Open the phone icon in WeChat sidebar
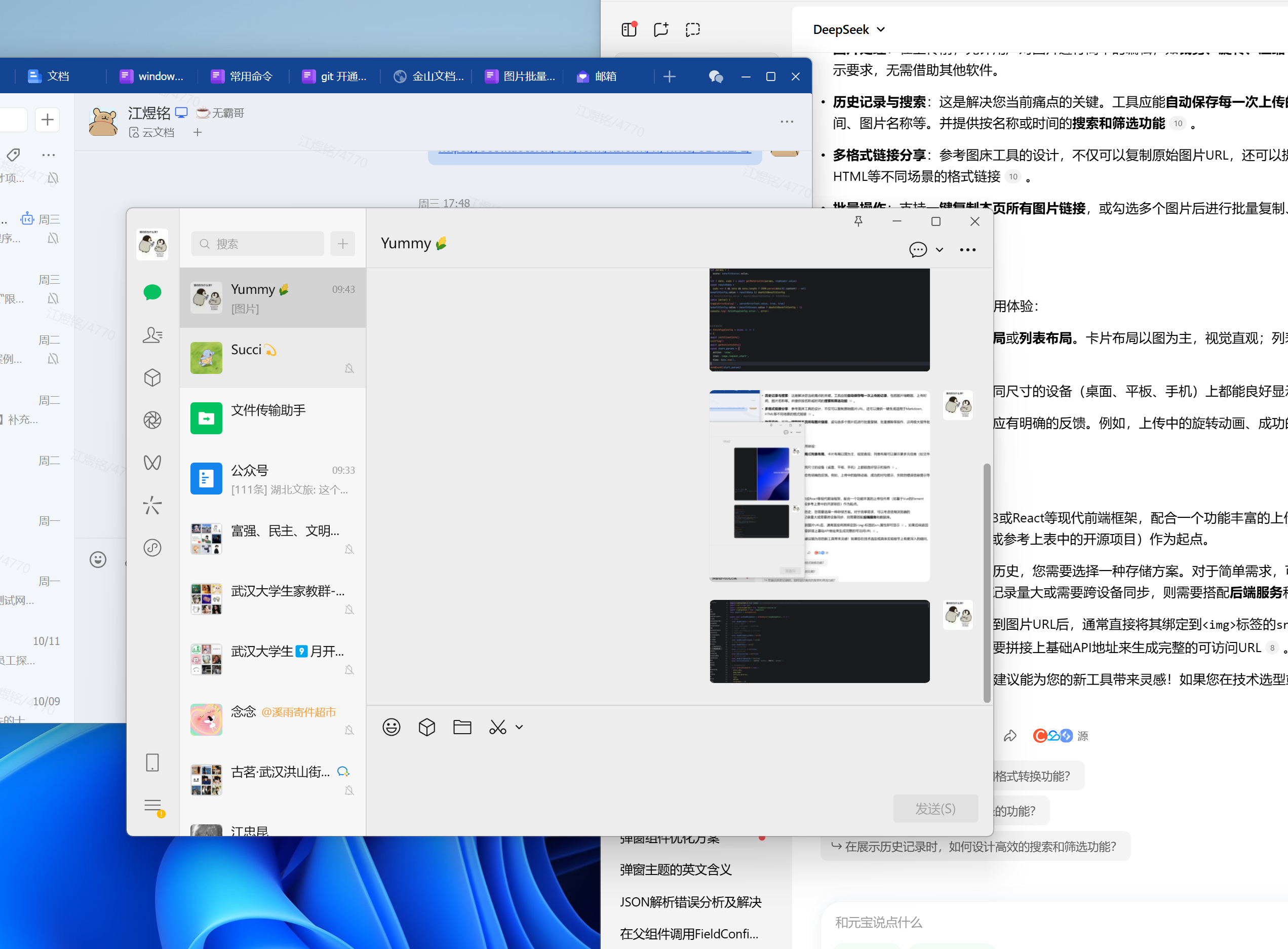Image resolution: width=1288 pixels, height=949 pixels. coord(152,763)
